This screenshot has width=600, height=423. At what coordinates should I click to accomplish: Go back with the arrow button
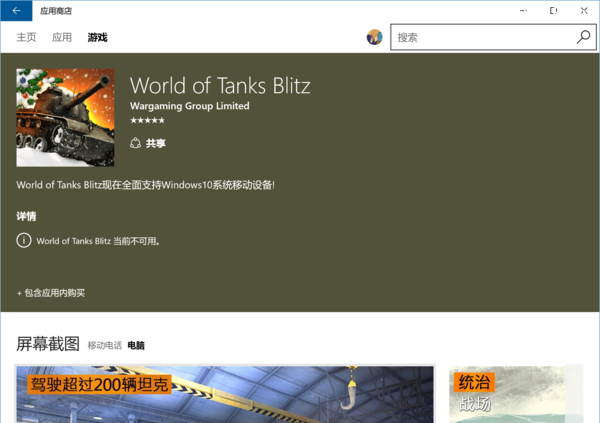click(16, 11)
